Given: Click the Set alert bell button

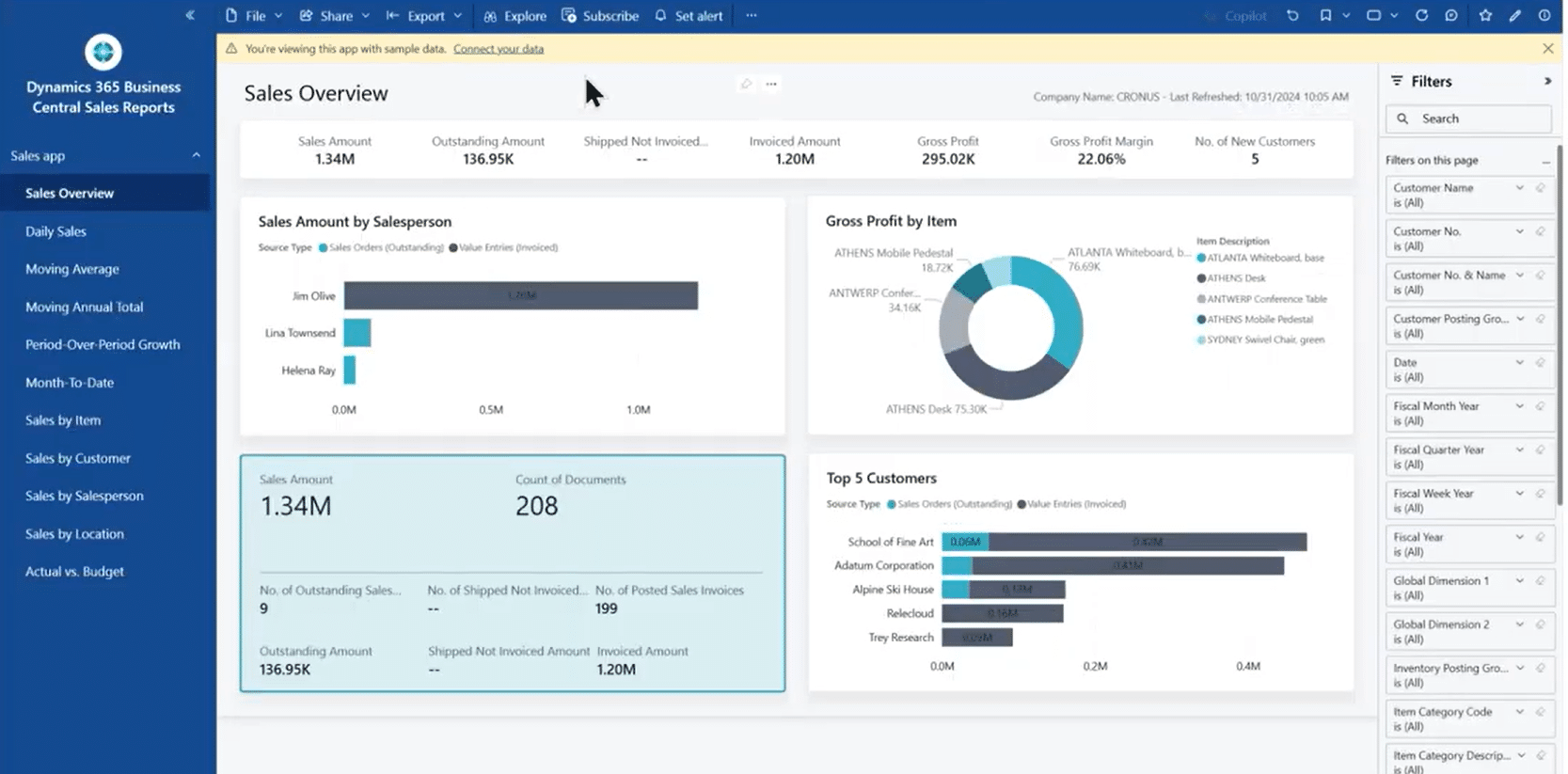Looking at the screenshot, I should coord(689,16).
